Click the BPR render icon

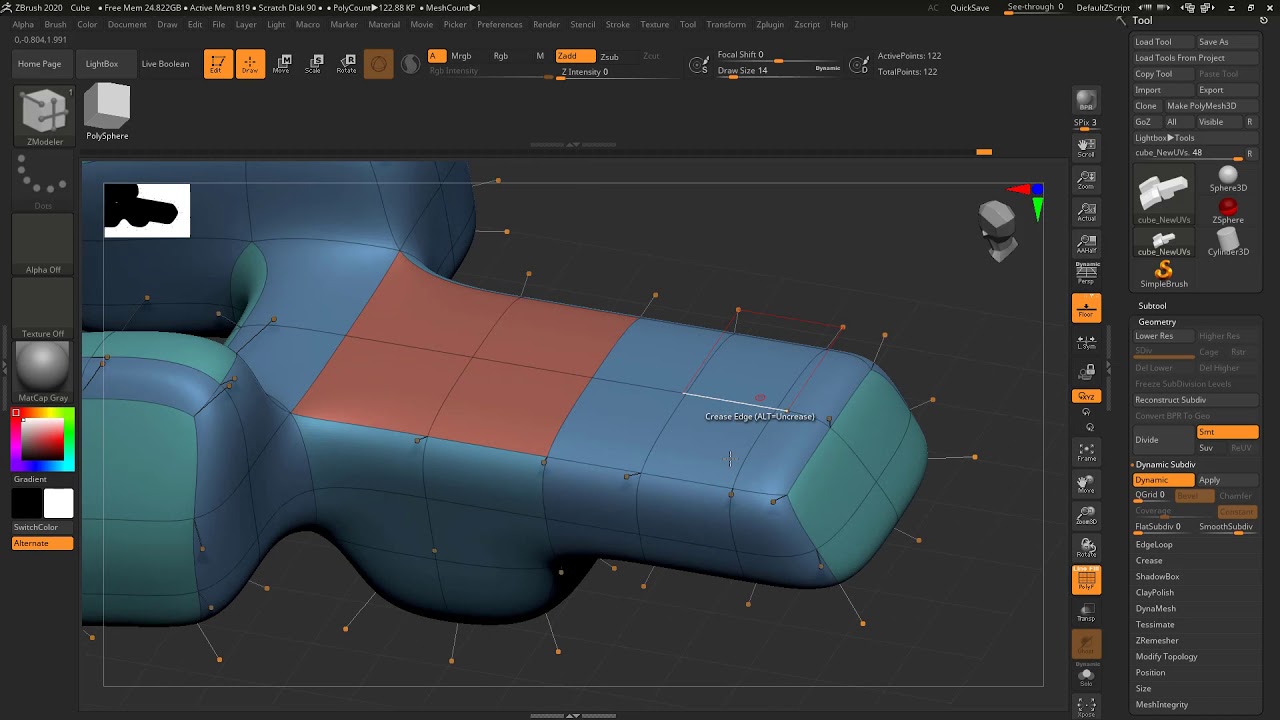[x=1086, y=101]
